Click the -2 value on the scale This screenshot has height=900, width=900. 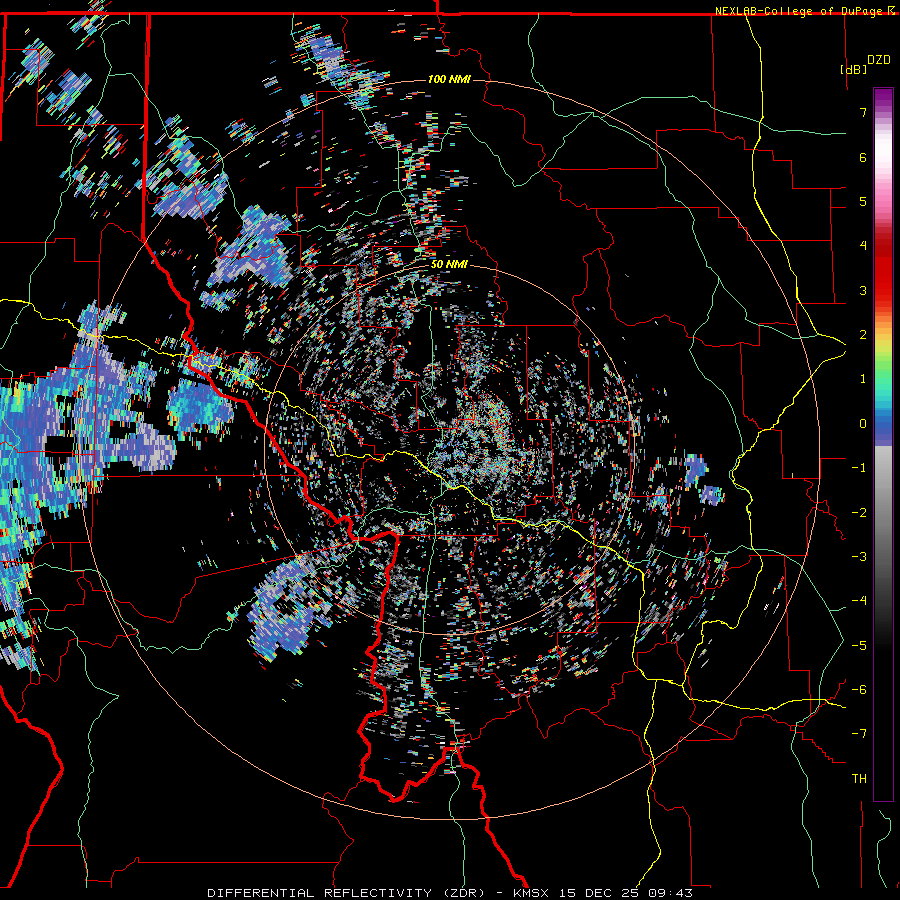tap(859, 512)
